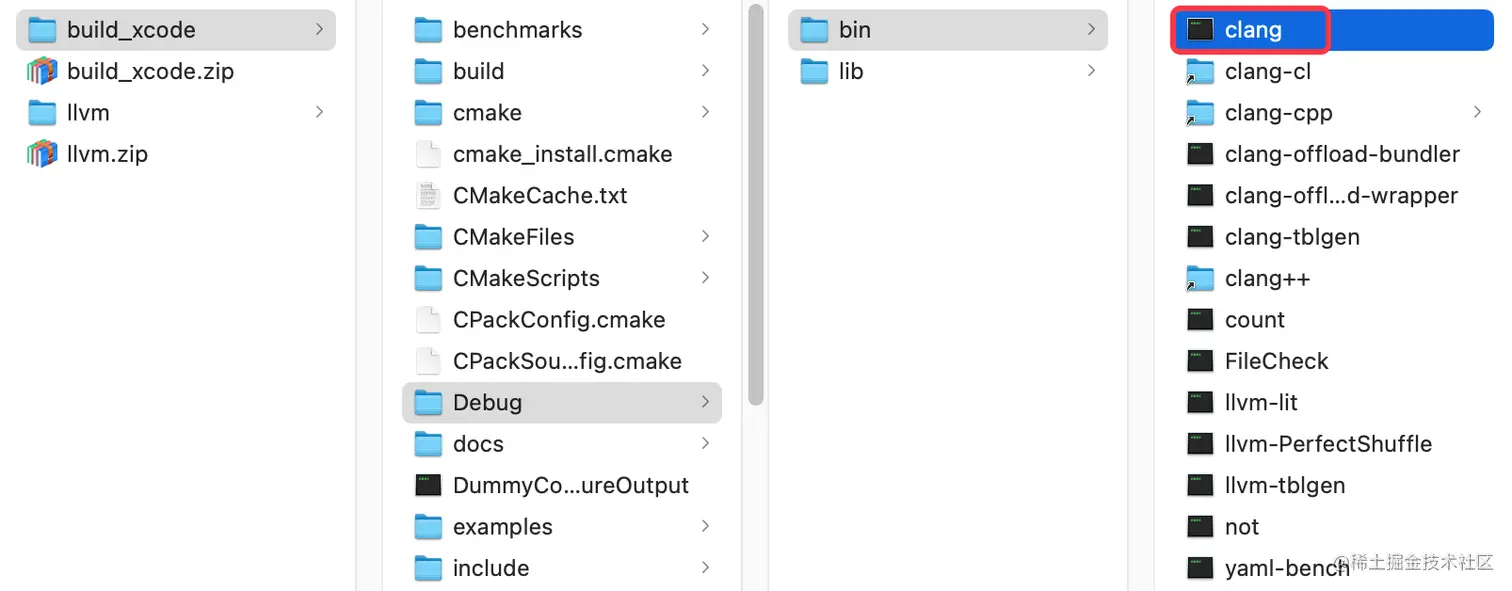Select the Debug folder row
This screenshot has width=1512, height=591.
[x=561, y=402]
